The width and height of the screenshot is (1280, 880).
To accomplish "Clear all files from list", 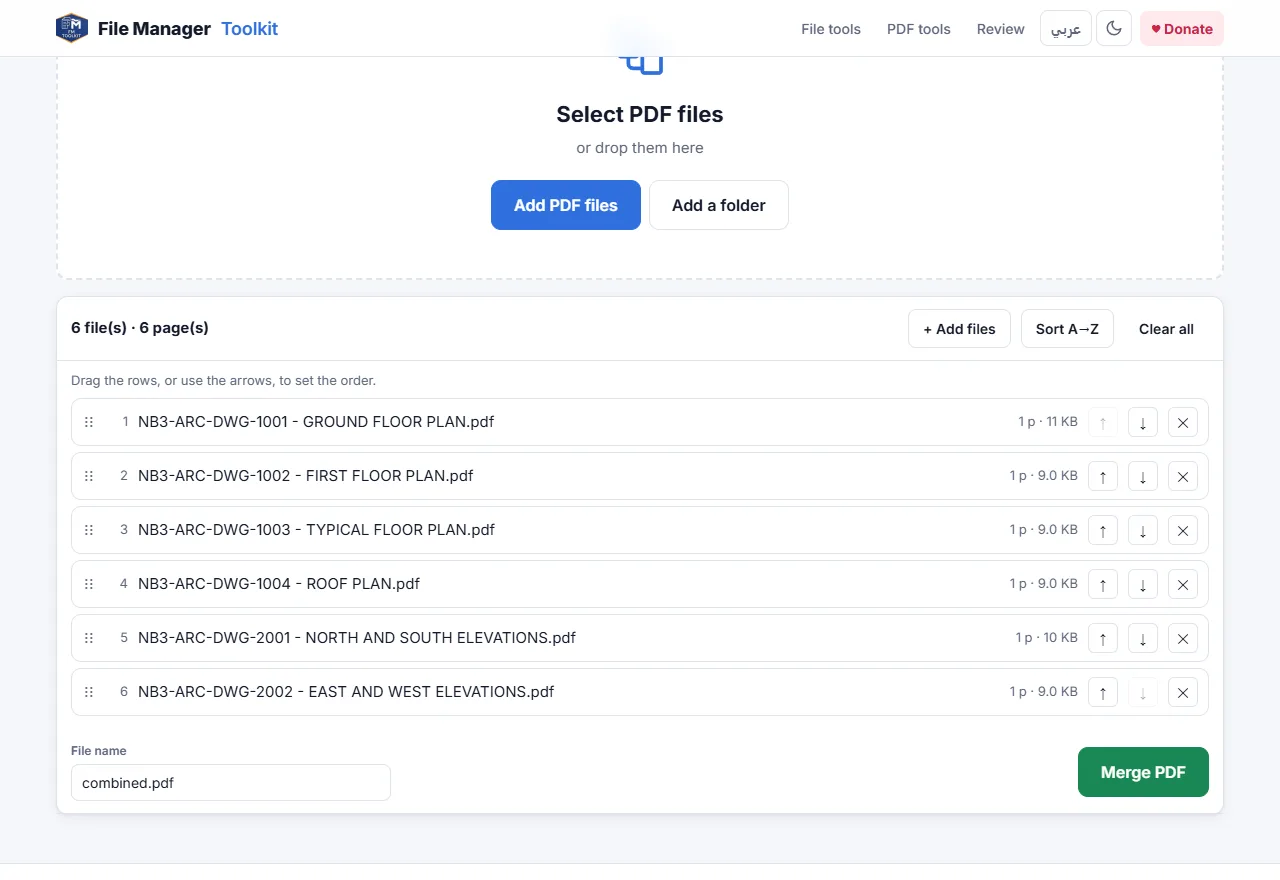I will click(x=1166, y=329).
